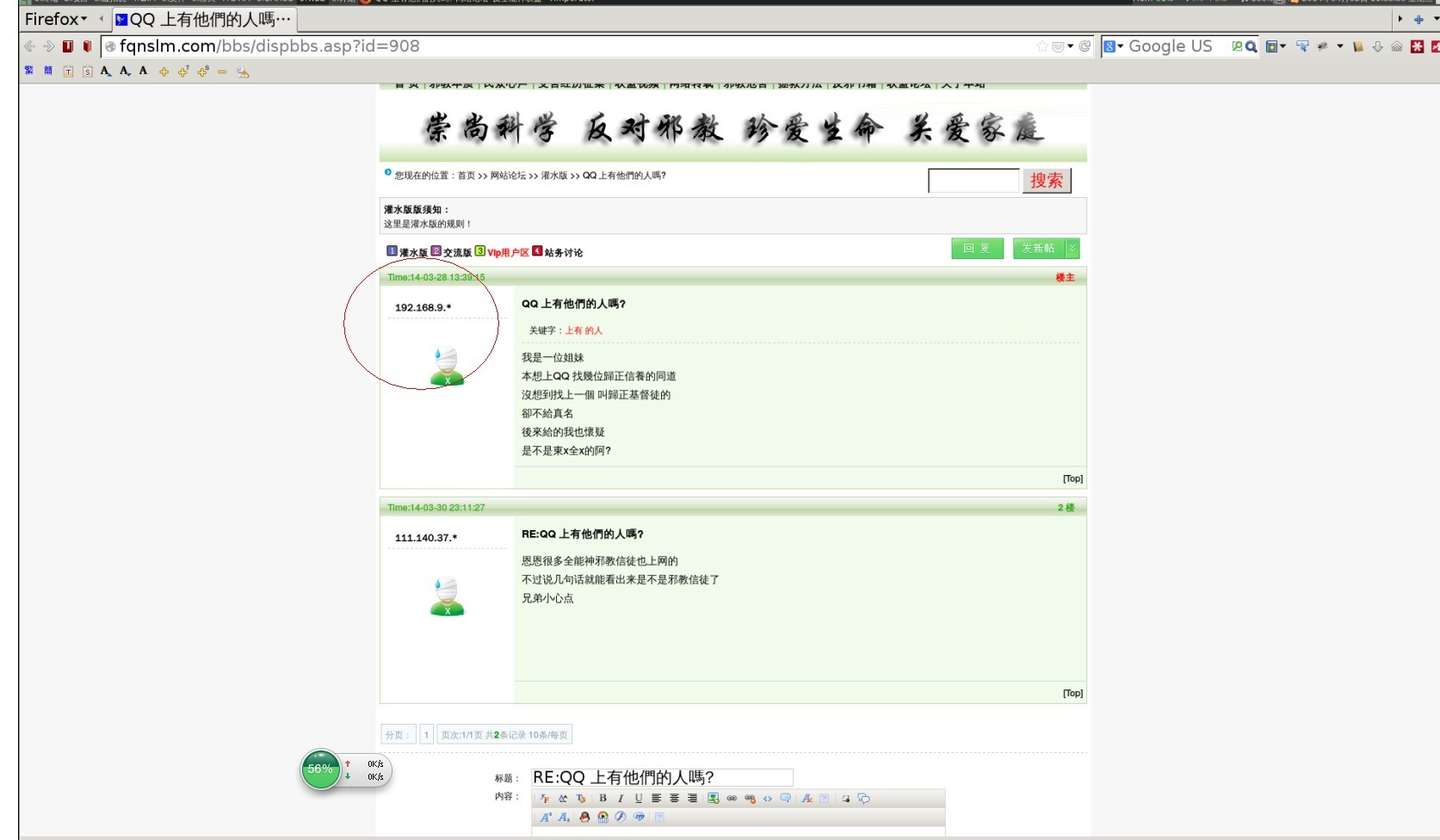1440x840 pixels.
Task: Open the address bar history dropdown arrow
Action: click(1070, 46)
